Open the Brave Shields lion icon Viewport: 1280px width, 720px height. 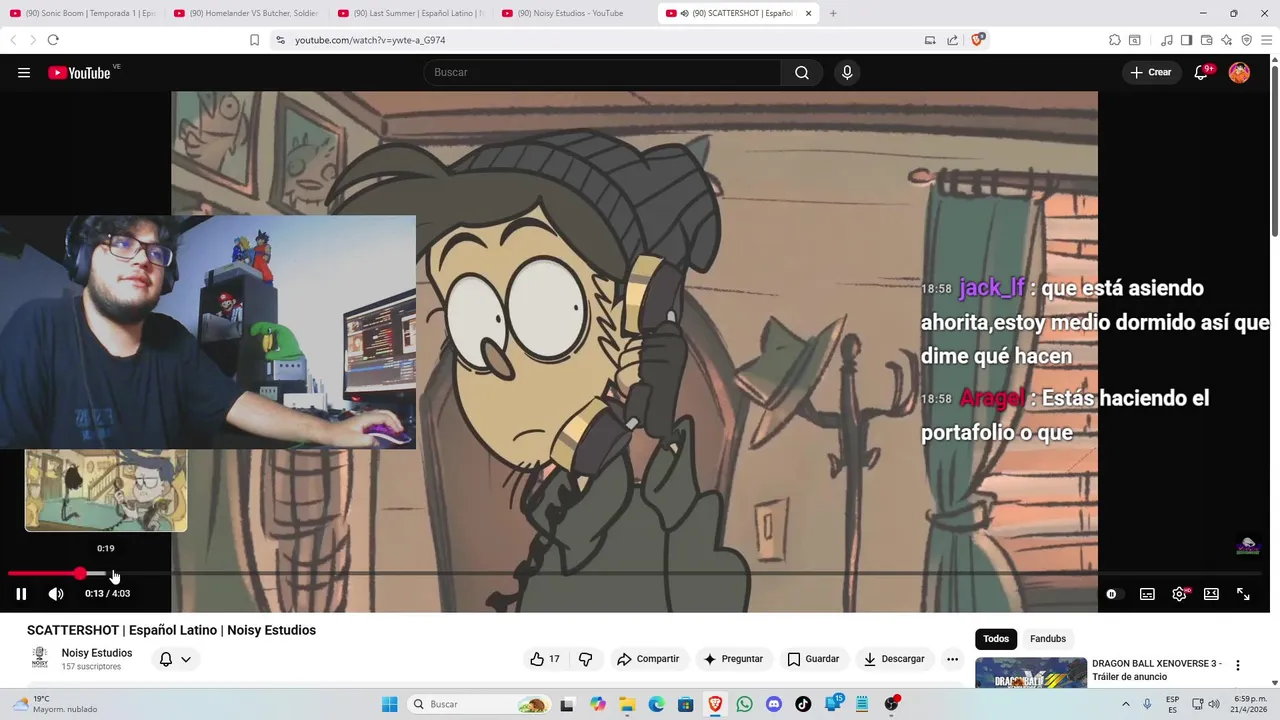click(x=978, y=40)
